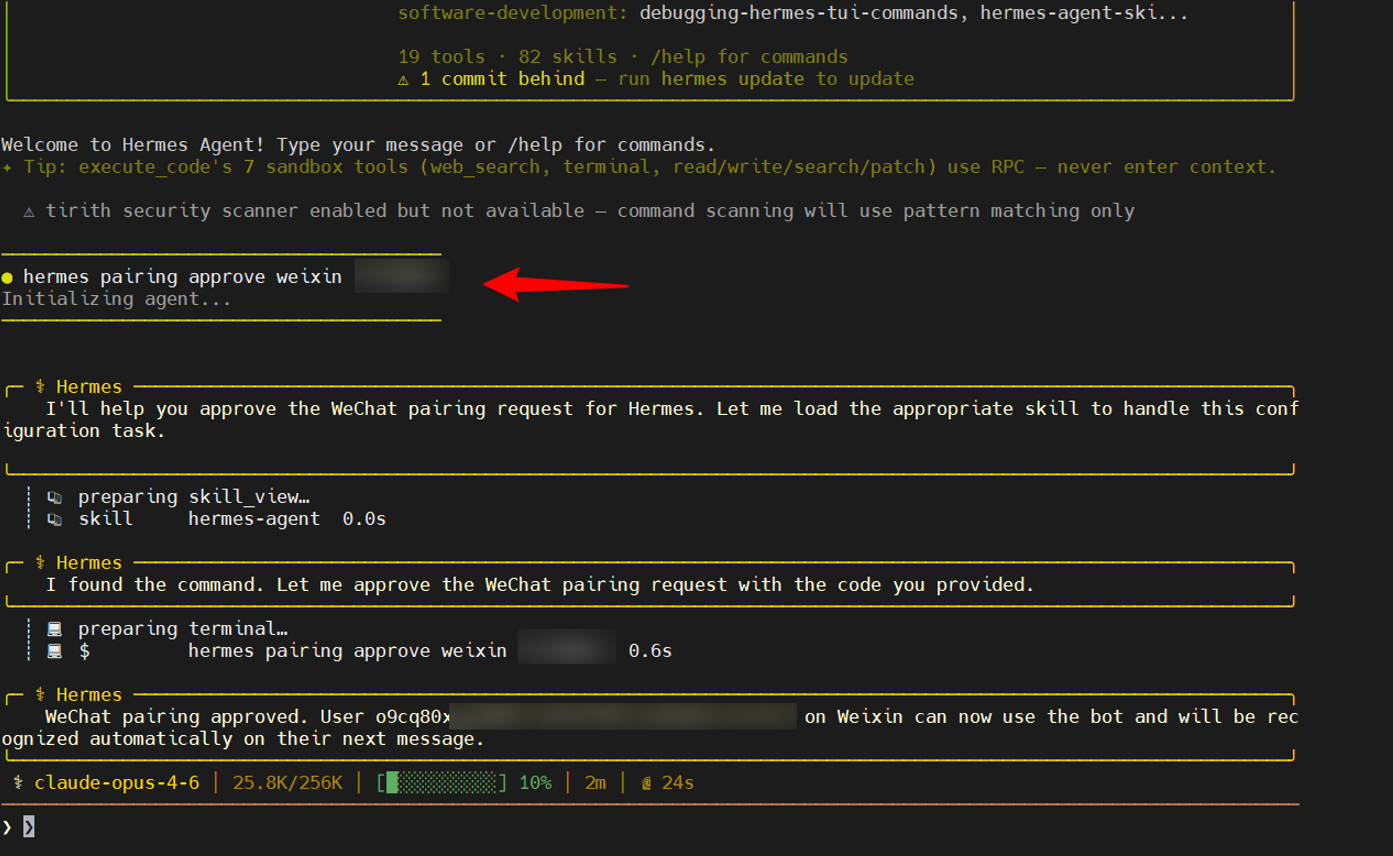This screenshot has width=1393, height=856.
Task: Click '1 commit behind' update notice
Action: (x=502, y=79)
